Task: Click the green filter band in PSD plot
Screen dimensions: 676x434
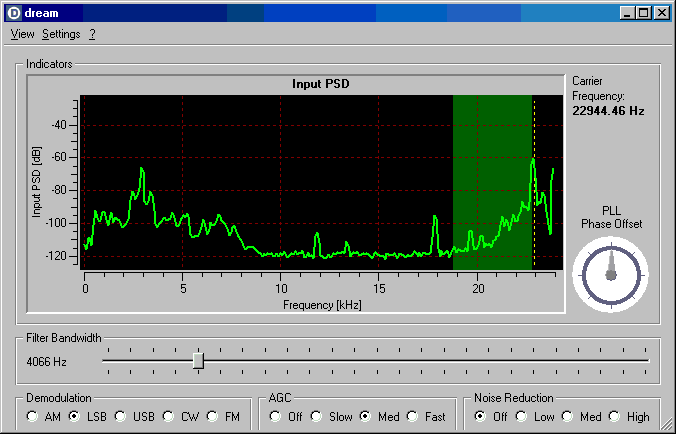Action: (492, 183)
